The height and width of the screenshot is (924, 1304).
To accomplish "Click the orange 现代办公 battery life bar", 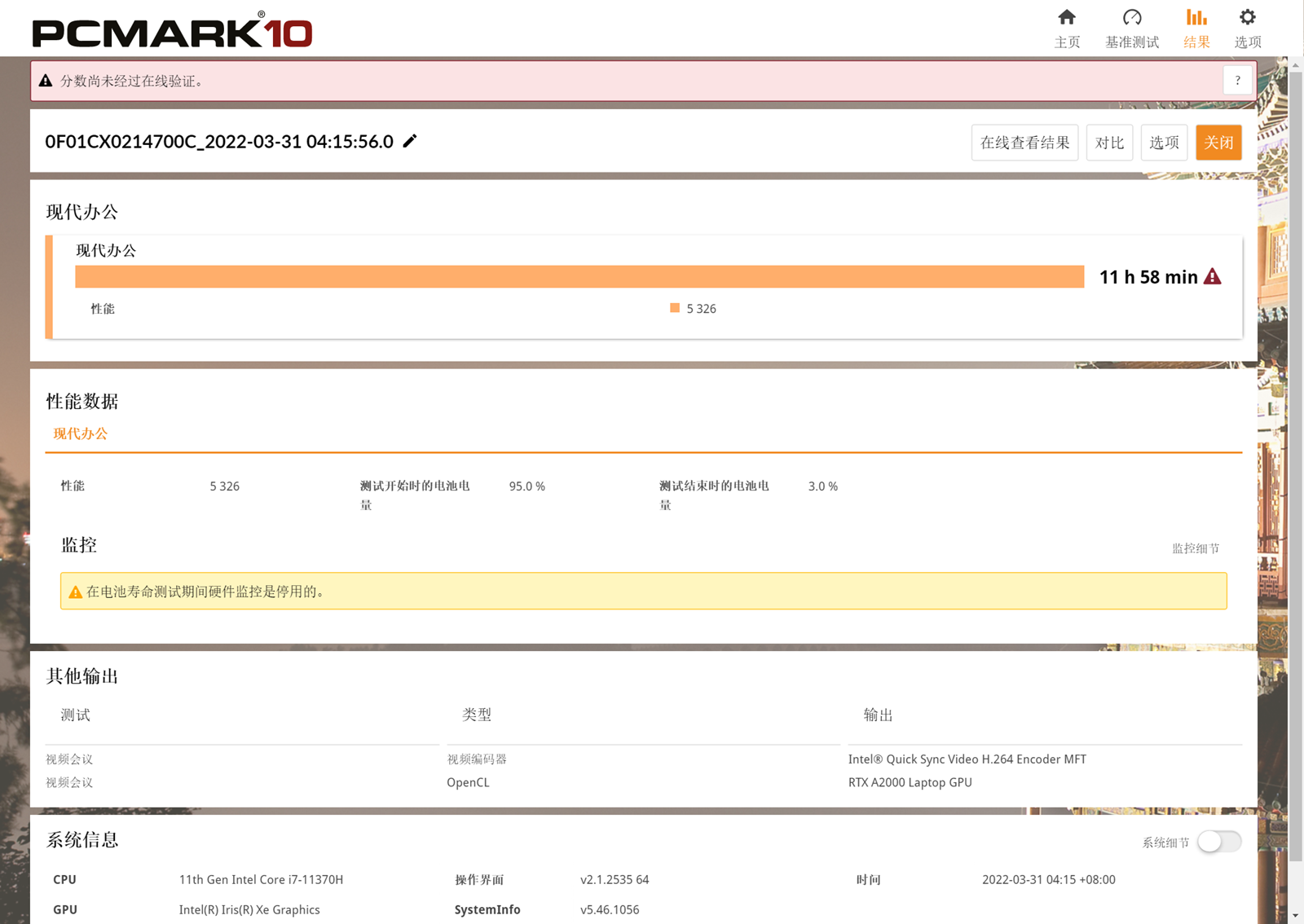I will coord(579,277).
